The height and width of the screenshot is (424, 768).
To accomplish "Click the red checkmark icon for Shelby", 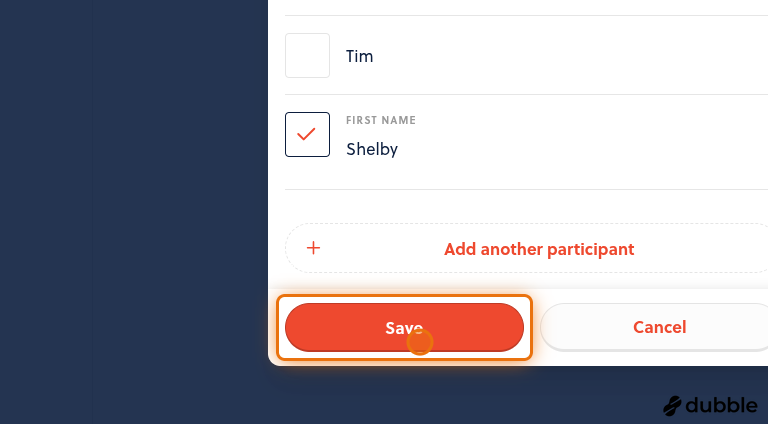I will coord(306,134).
